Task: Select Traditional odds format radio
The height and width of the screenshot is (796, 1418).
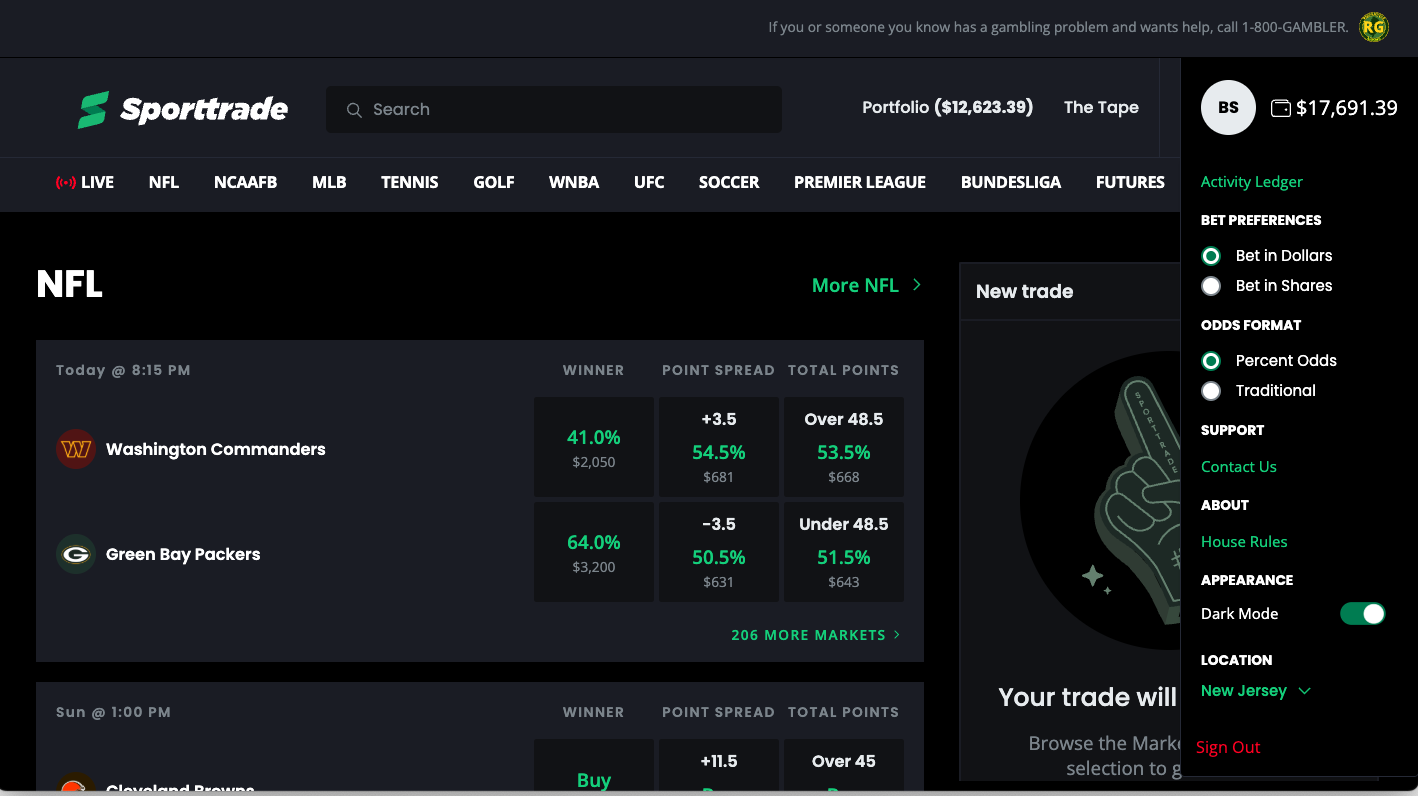Action: point(1211,391)
